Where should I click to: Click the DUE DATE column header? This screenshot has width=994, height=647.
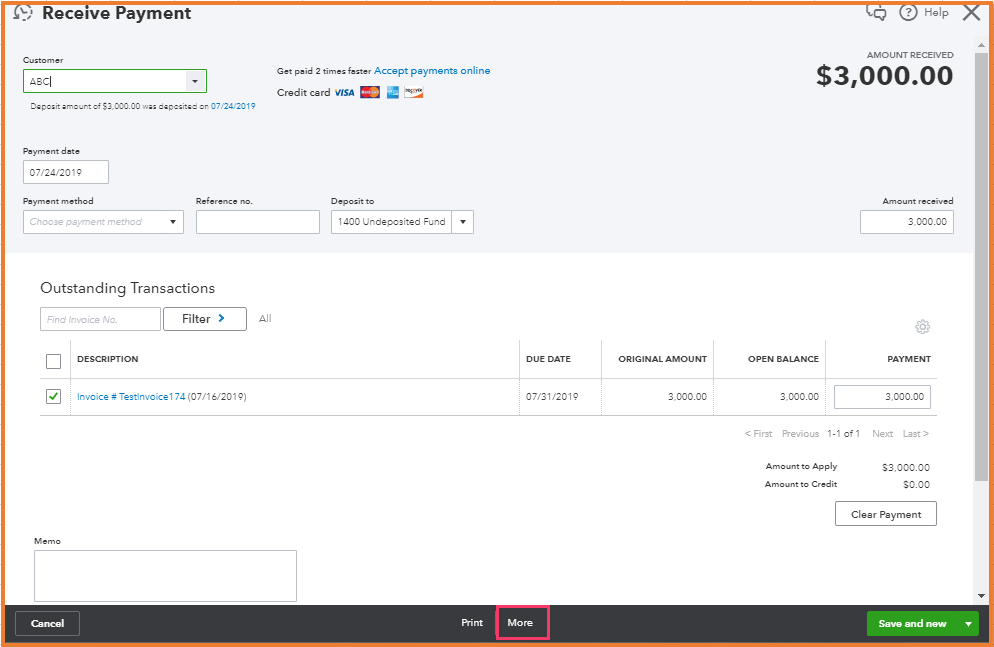click(x=548, y=359)
